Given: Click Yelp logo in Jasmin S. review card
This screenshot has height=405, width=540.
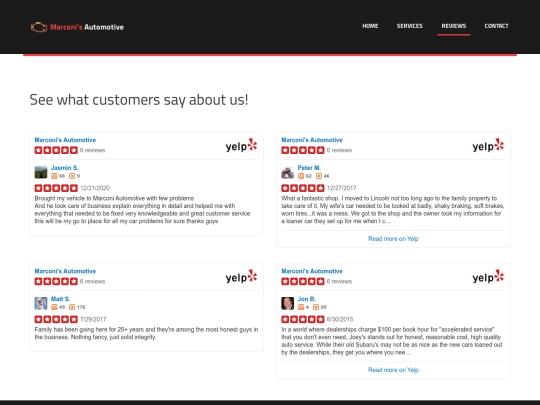Looking at the screenshot, I should coord(241,145).
